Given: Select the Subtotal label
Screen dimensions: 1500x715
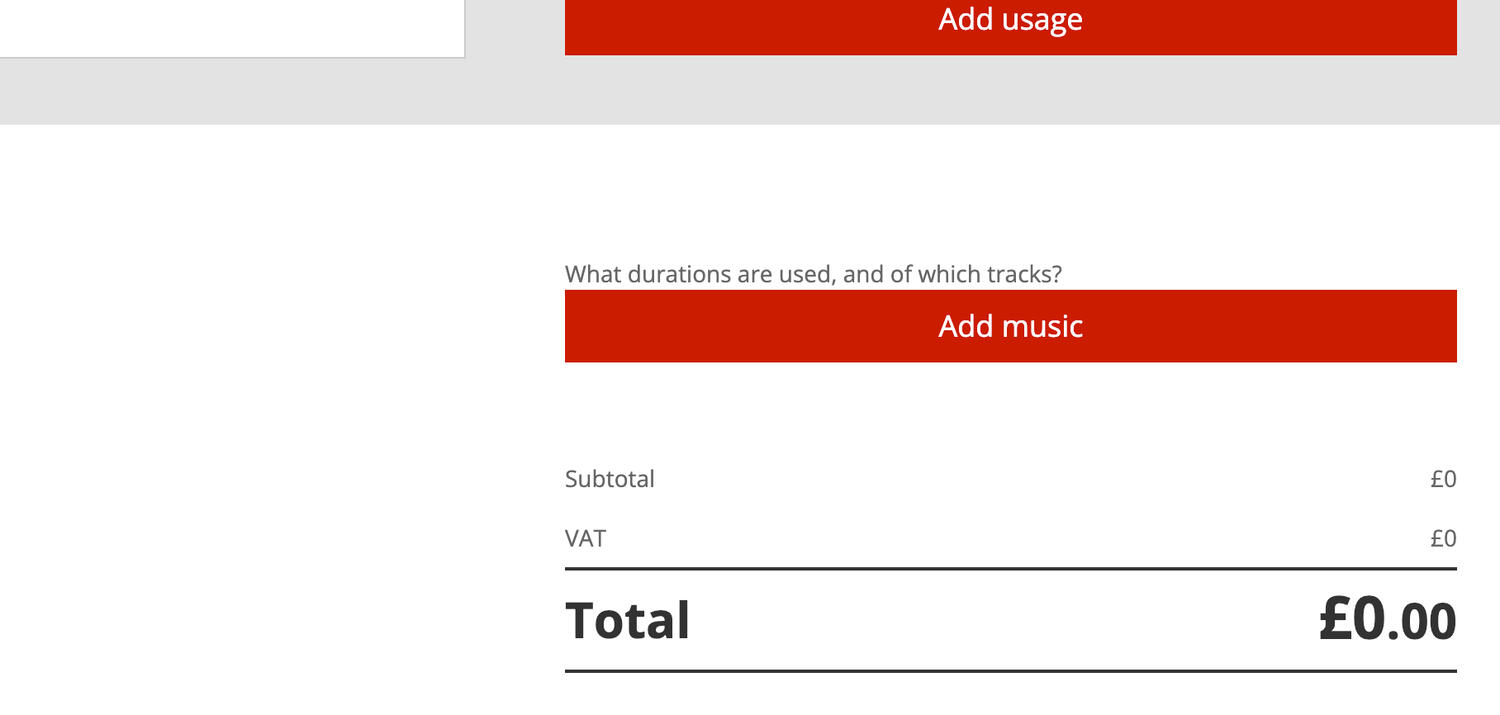Looking at the screenshot, I should point(609,479).
